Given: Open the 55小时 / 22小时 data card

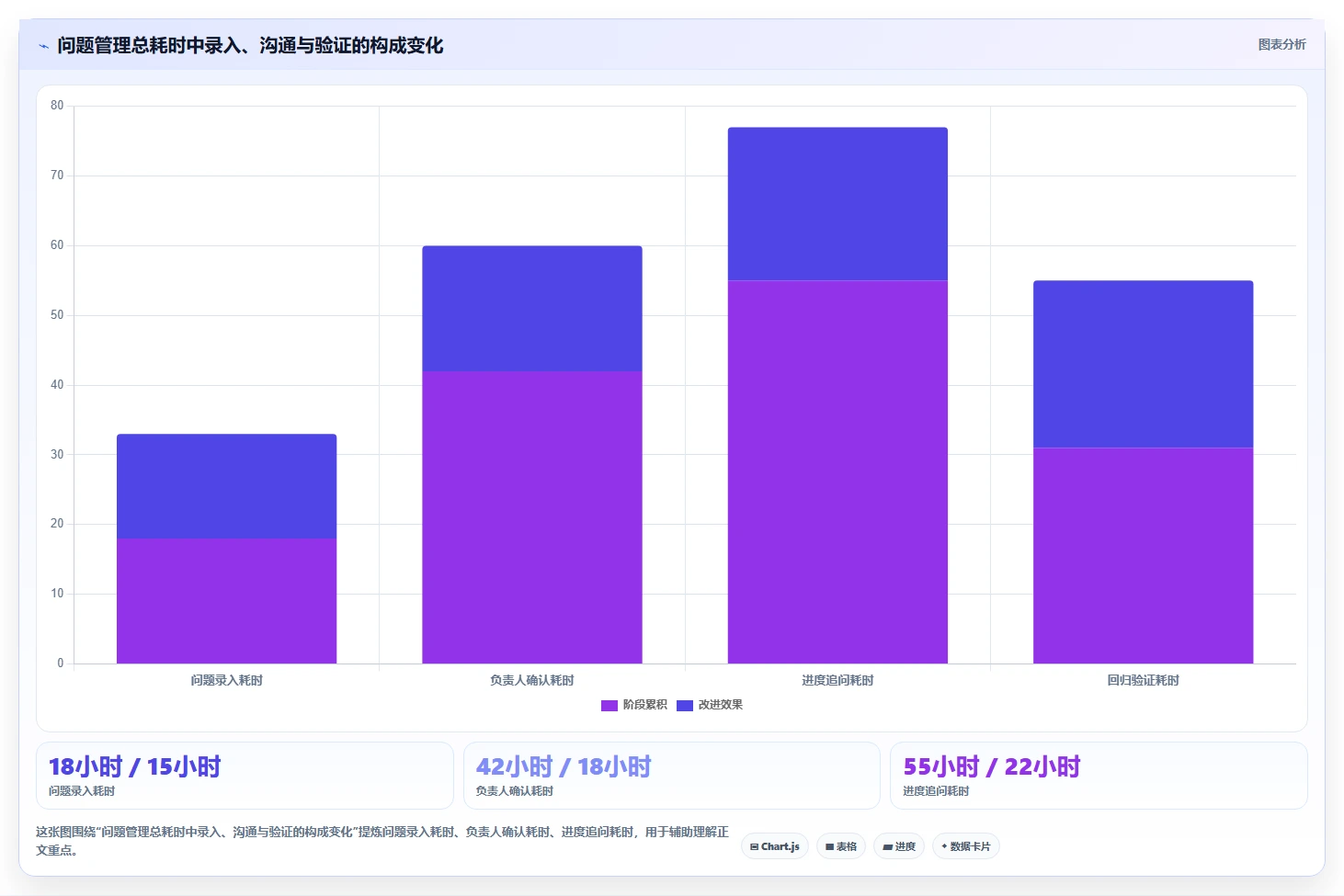Looking at the screenshot, I should click(1099, 776).
